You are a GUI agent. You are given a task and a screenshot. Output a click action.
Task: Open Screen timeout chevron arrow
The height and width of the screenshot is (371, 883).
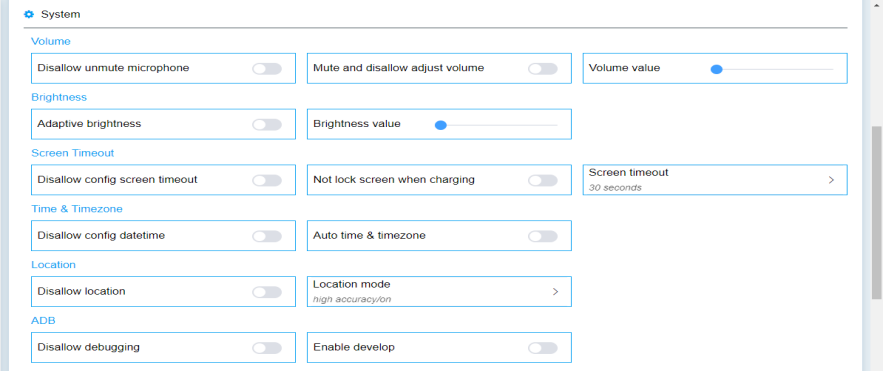pyautogui.click(x=831, y=180)
